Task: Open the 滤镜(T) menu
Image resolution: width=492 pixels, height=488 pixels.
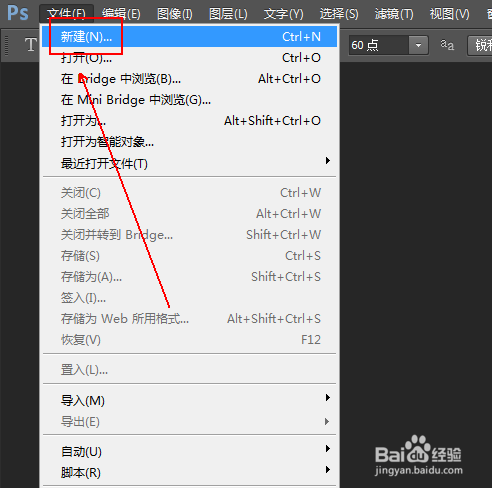Action: (394, 14)
